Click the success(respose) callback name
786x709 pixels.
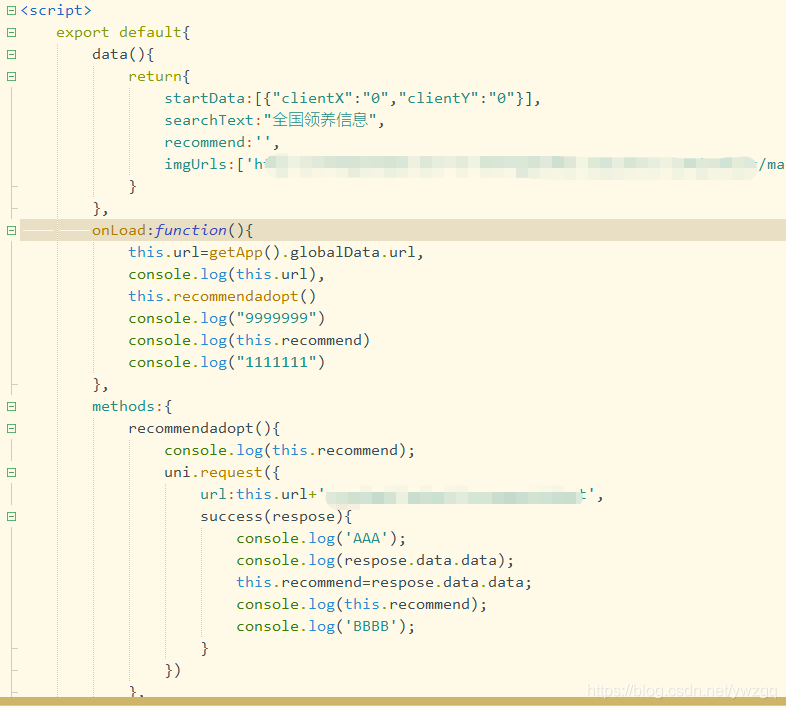[276, 516]
